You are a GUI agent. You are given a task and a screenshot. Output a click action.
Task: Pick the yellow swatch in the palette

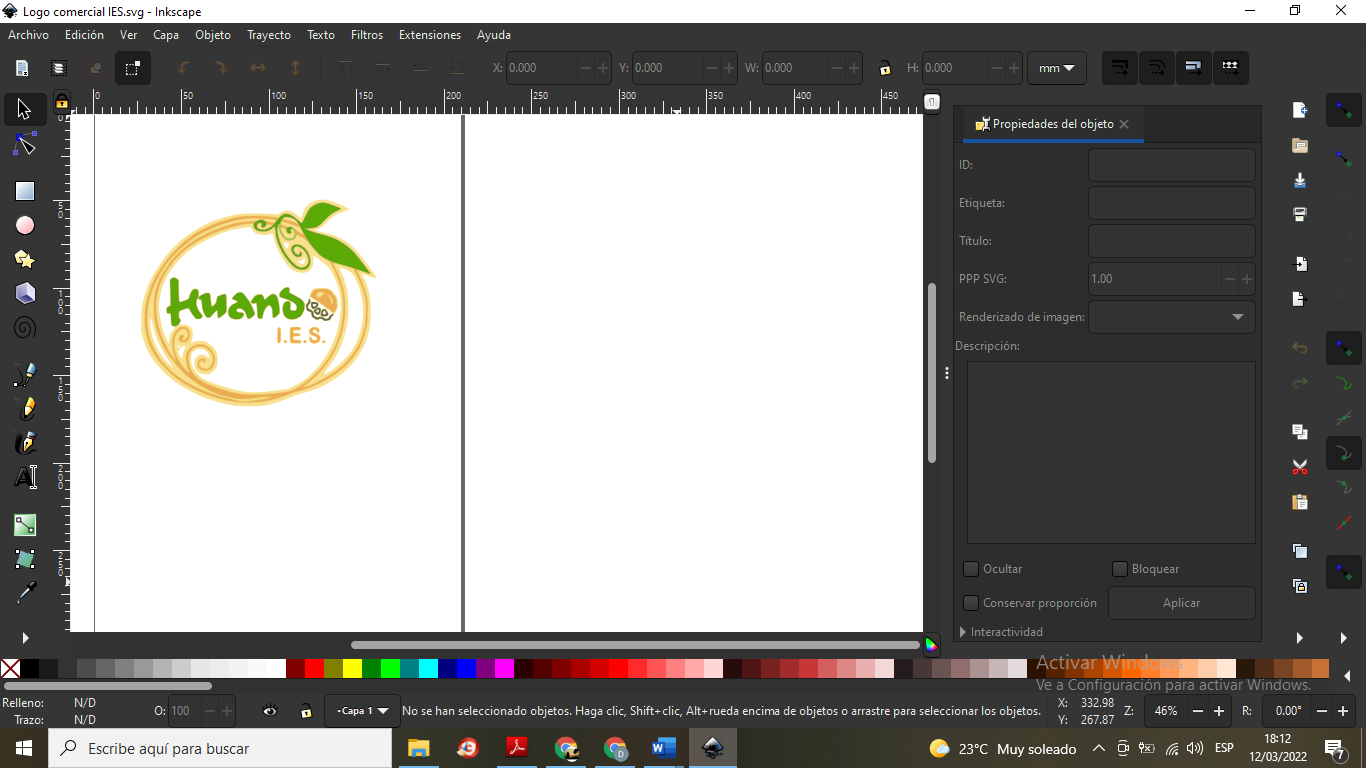352,668
